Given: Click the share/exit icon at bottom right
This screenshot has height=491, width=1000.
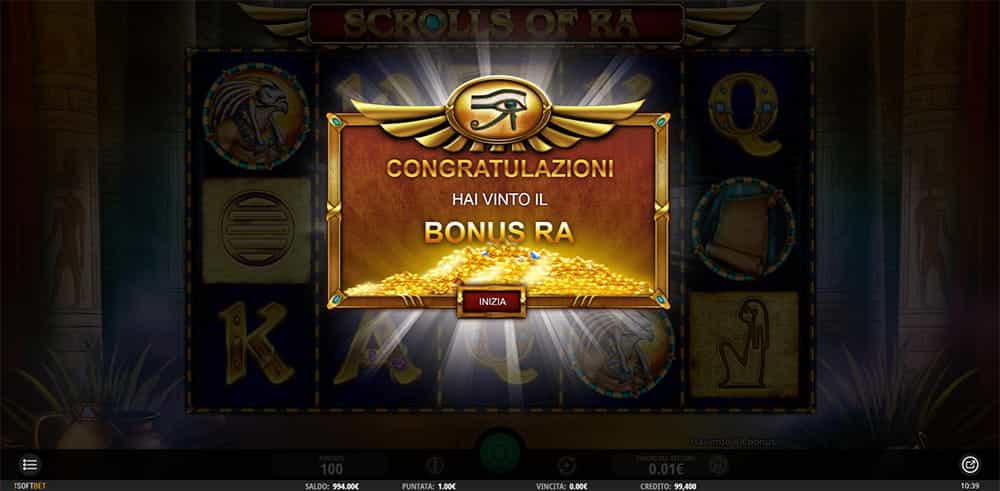Looking at the screenshot, I should tap(969, 465).
